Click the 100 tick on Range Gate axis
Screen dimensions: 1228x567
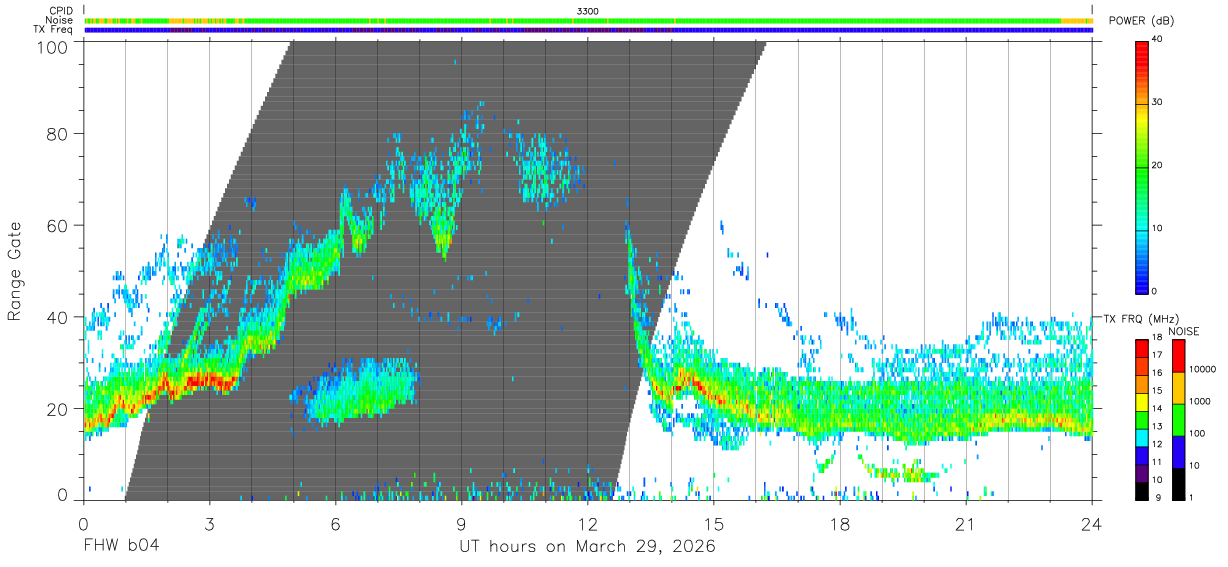(x=53, y=46)
